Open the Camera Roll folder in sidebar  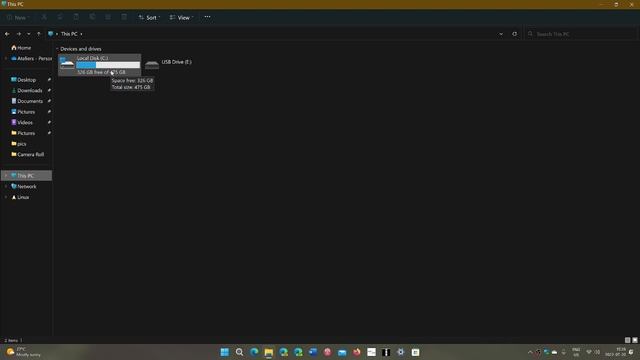click(x=30, y=154)
